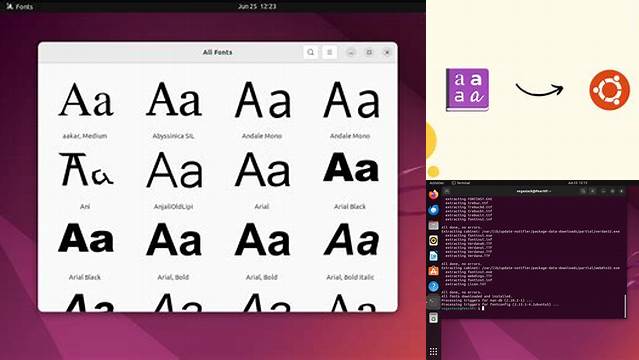Open the Ani font preview

point(85,180)
